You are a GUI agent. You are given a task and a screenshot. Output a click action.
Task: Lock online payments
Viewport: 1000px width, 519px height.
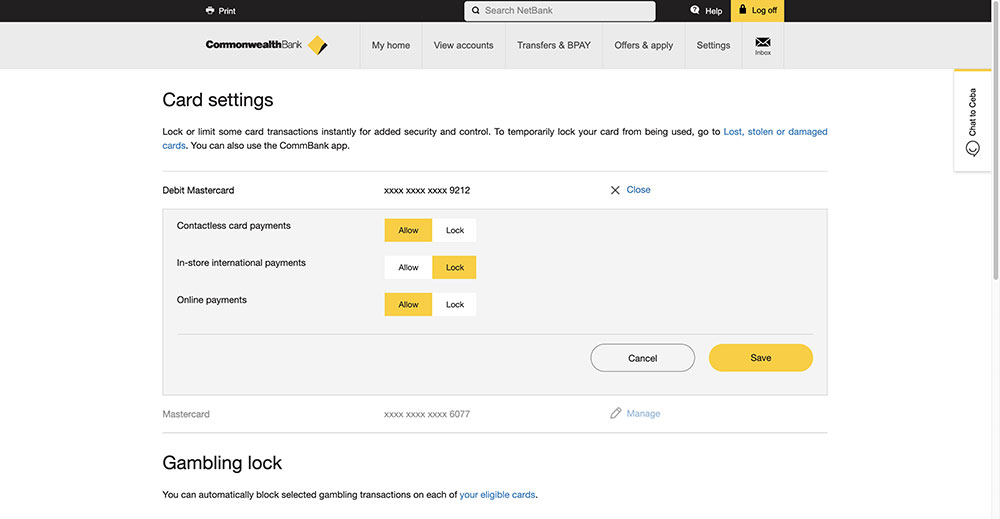pos(454,304)
